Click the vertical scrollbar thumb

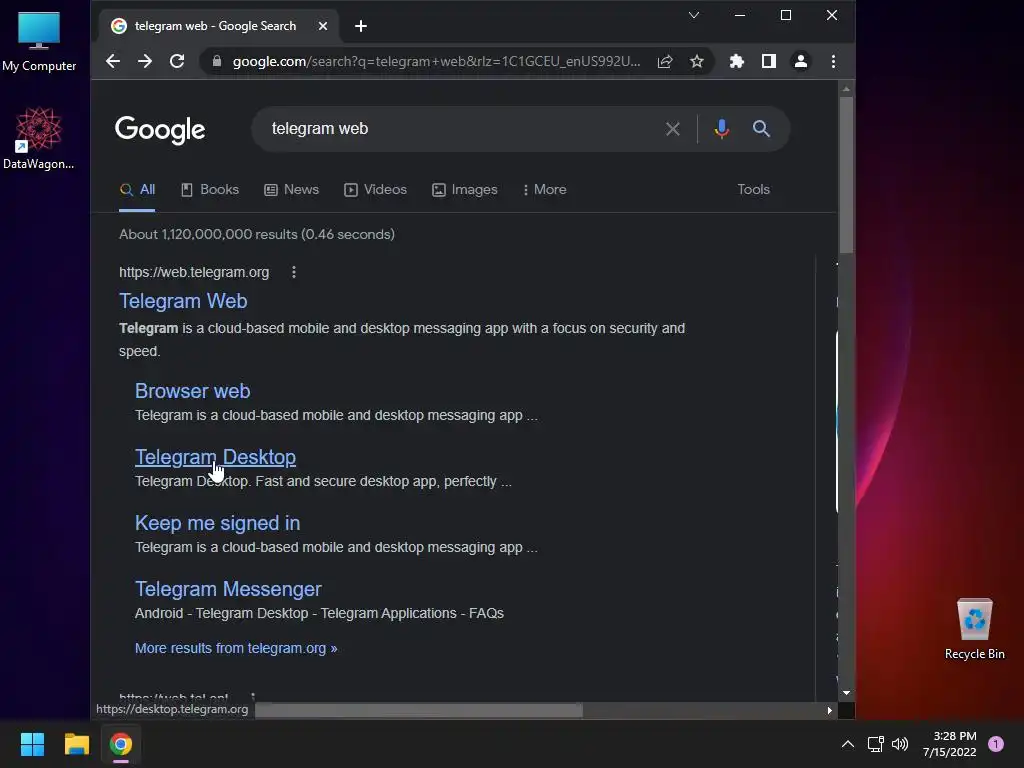click(846, 174)
